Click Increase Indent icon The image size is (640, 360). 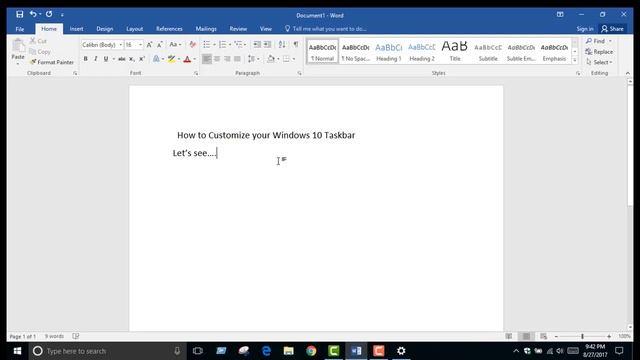[267, 44]
